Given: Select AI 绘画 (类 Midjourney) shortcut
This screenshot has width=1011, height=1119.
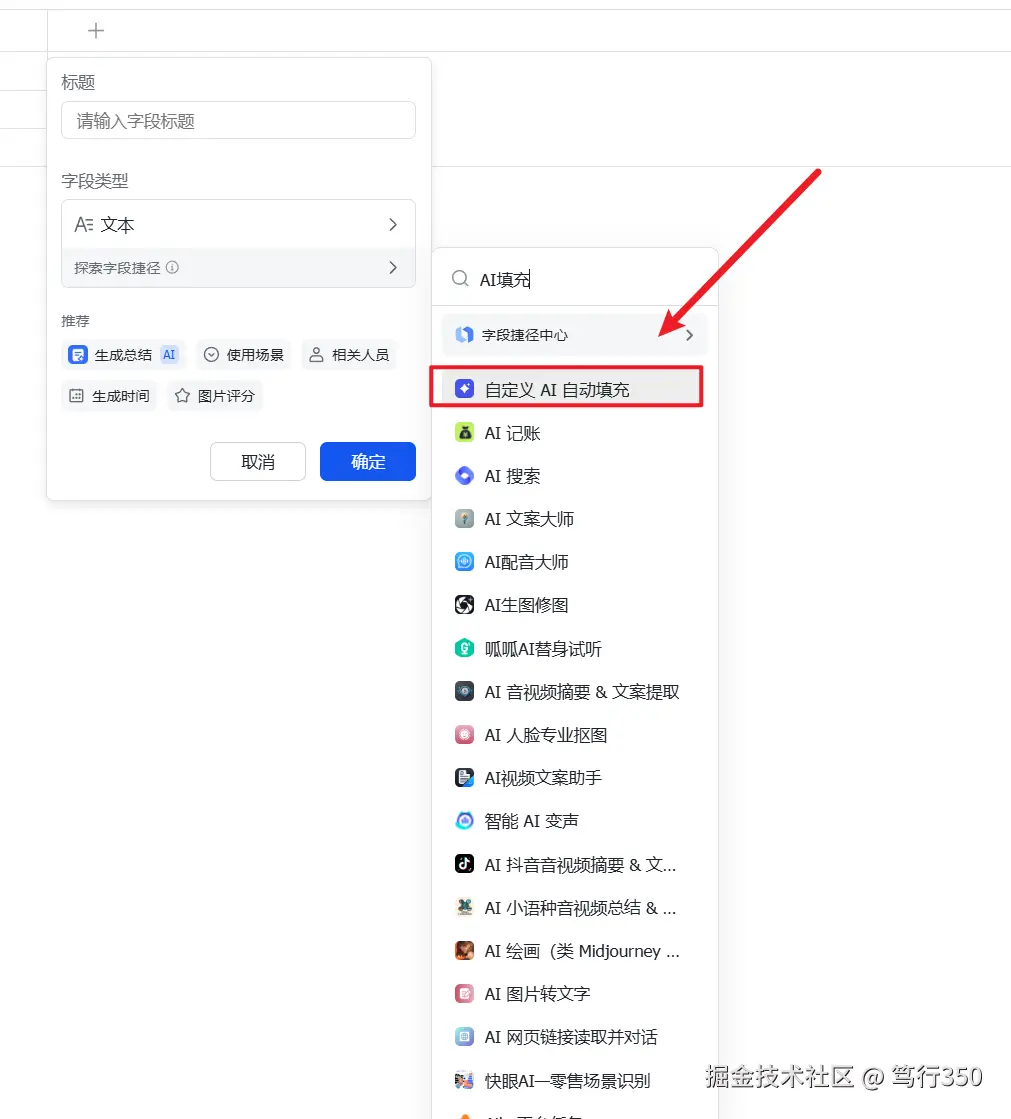Looking at the screenshot, I should tap(574, 951).
